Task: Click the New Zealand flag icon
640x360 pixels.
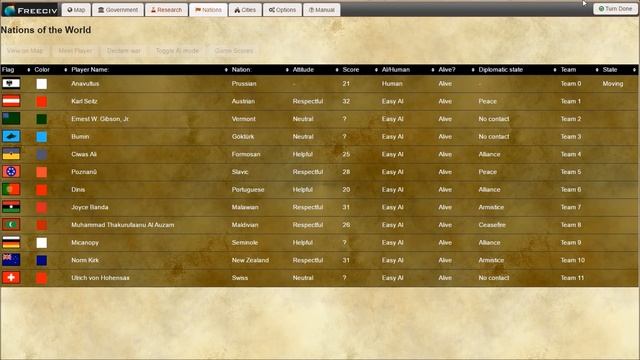Action: click(11, 260)
